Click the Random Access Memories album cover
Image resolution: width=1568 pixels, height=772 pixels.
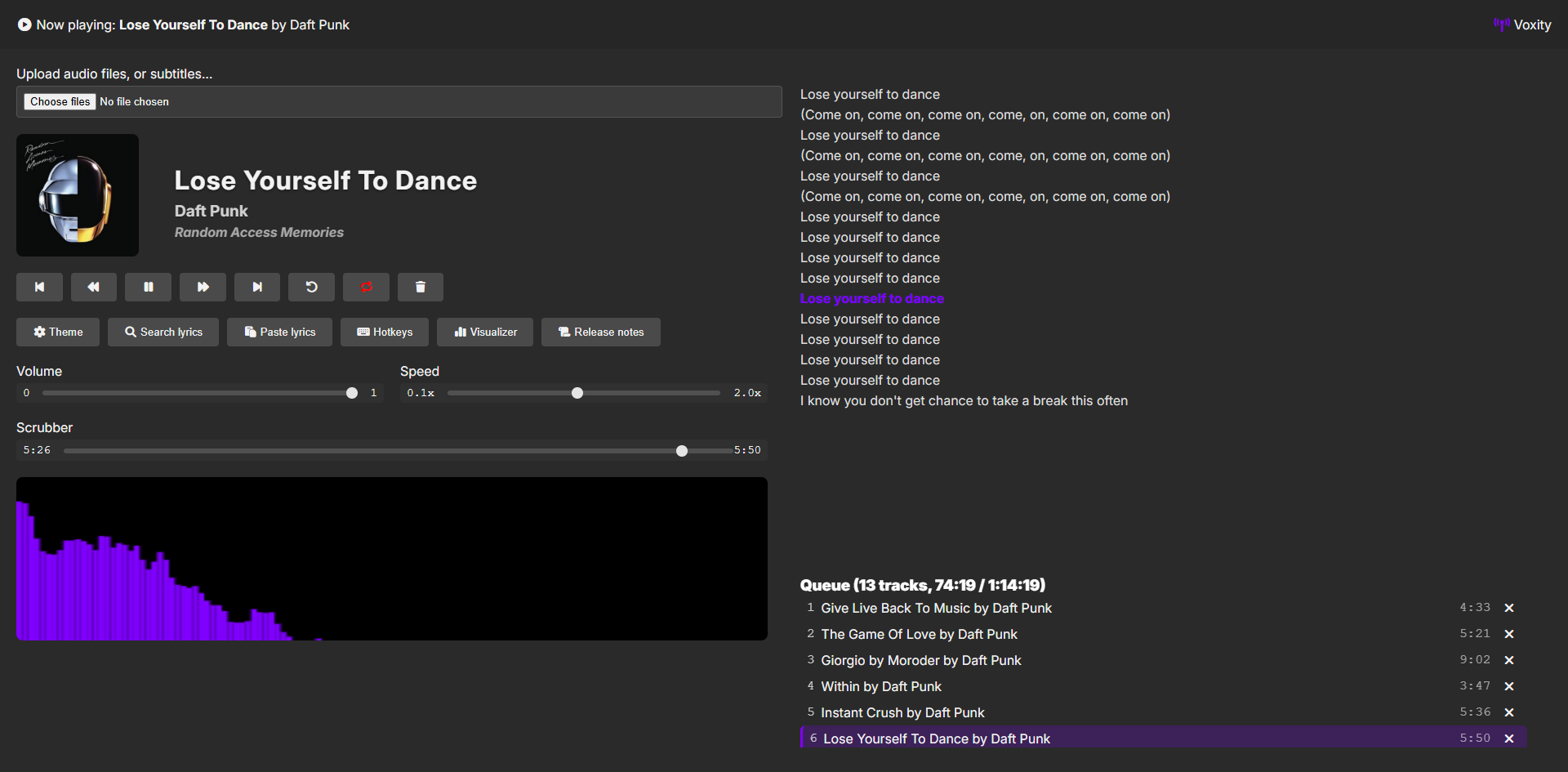pos(78,195)
